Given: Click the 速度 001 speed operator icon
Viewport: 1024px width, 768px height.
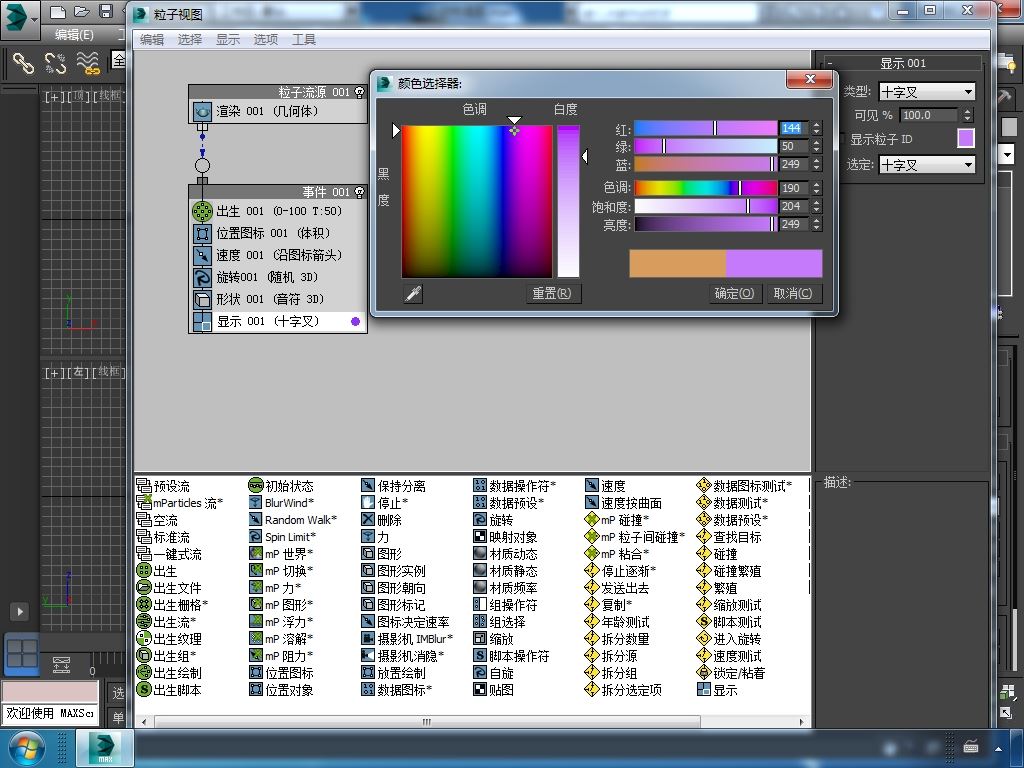Looking at the screenshot, I should tap(202, 255).
